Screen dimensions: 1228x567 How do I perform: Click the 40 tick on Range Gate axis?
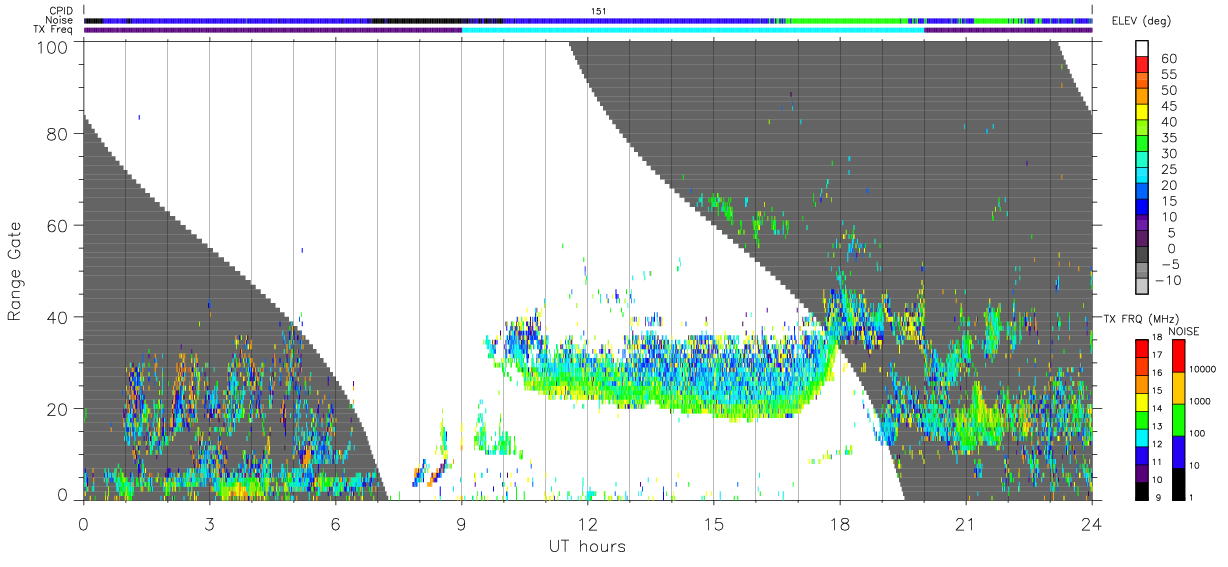click(x=58, y=317)
